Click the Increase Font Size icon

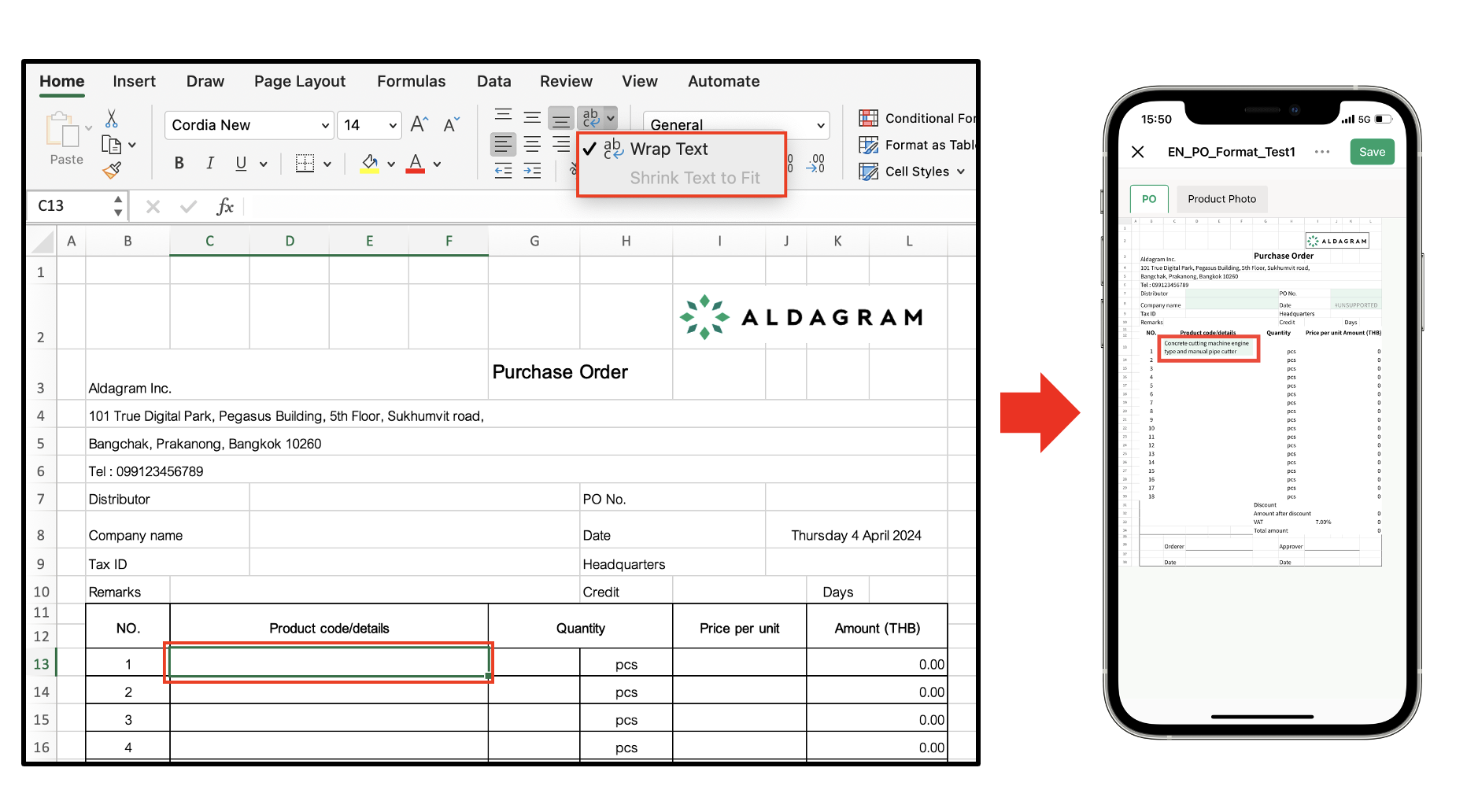(419, 124)
